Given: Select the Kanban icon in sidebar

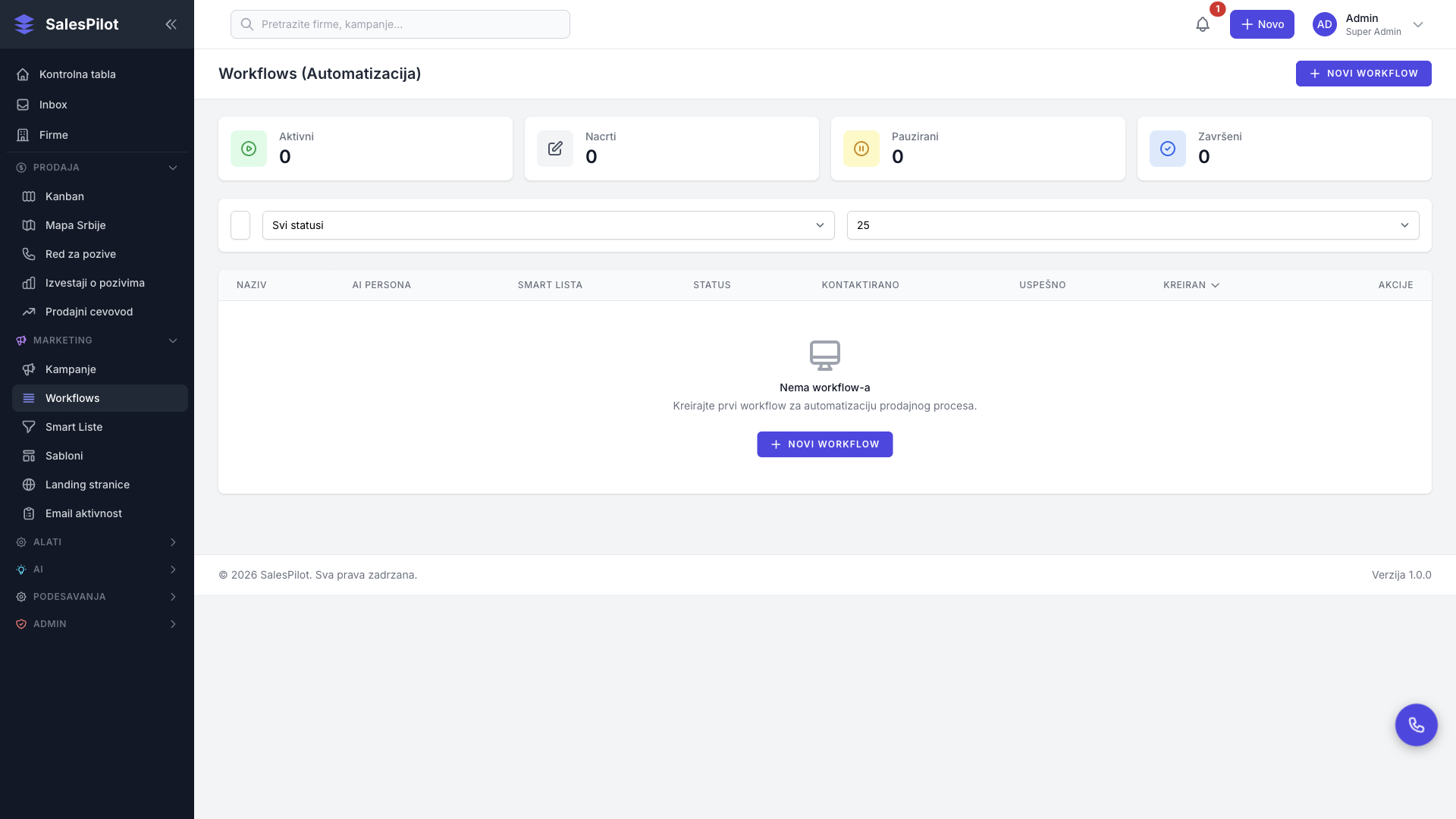Looking at the screenshot, I should [x=28, y=196].
